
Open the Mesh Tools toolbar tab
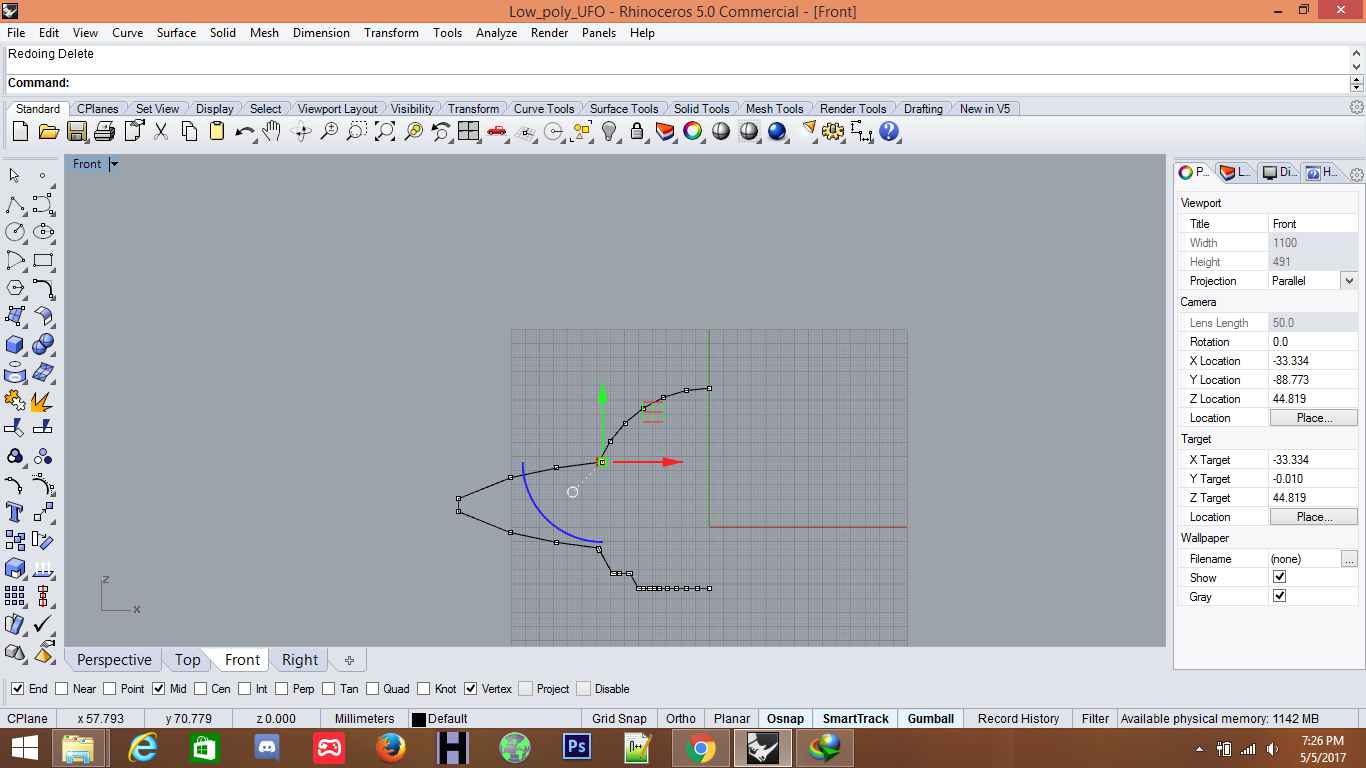click(x=774, y=108)
